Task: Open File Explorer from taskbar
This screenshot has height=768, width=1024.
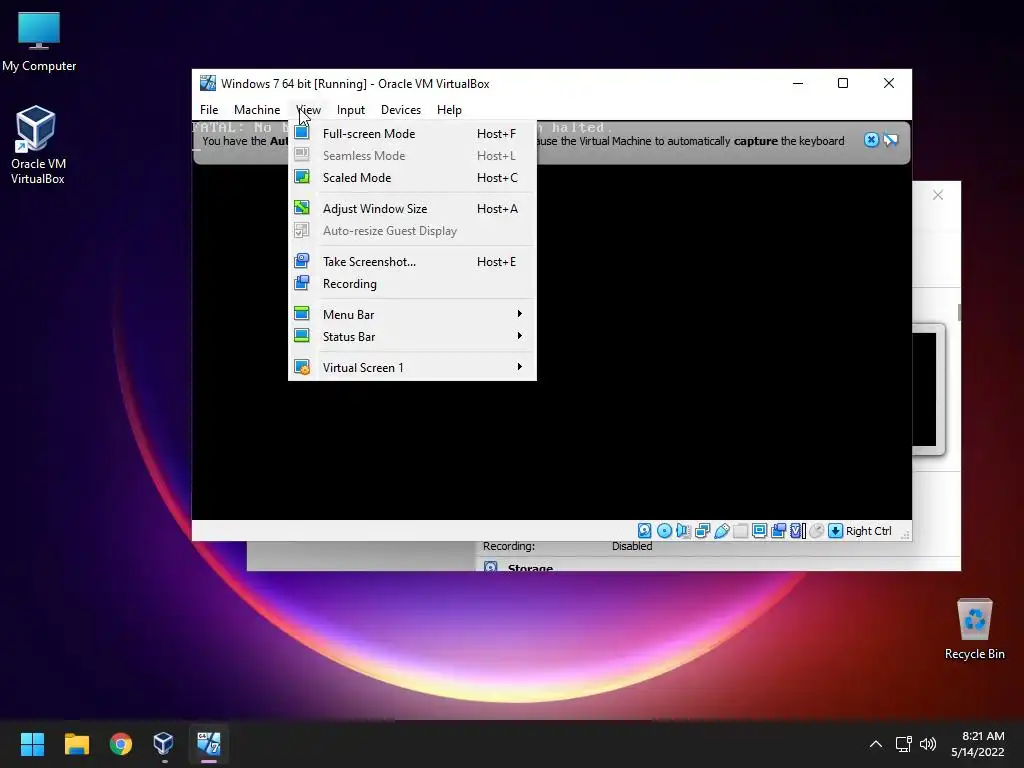Action: (x=76, y=744)
